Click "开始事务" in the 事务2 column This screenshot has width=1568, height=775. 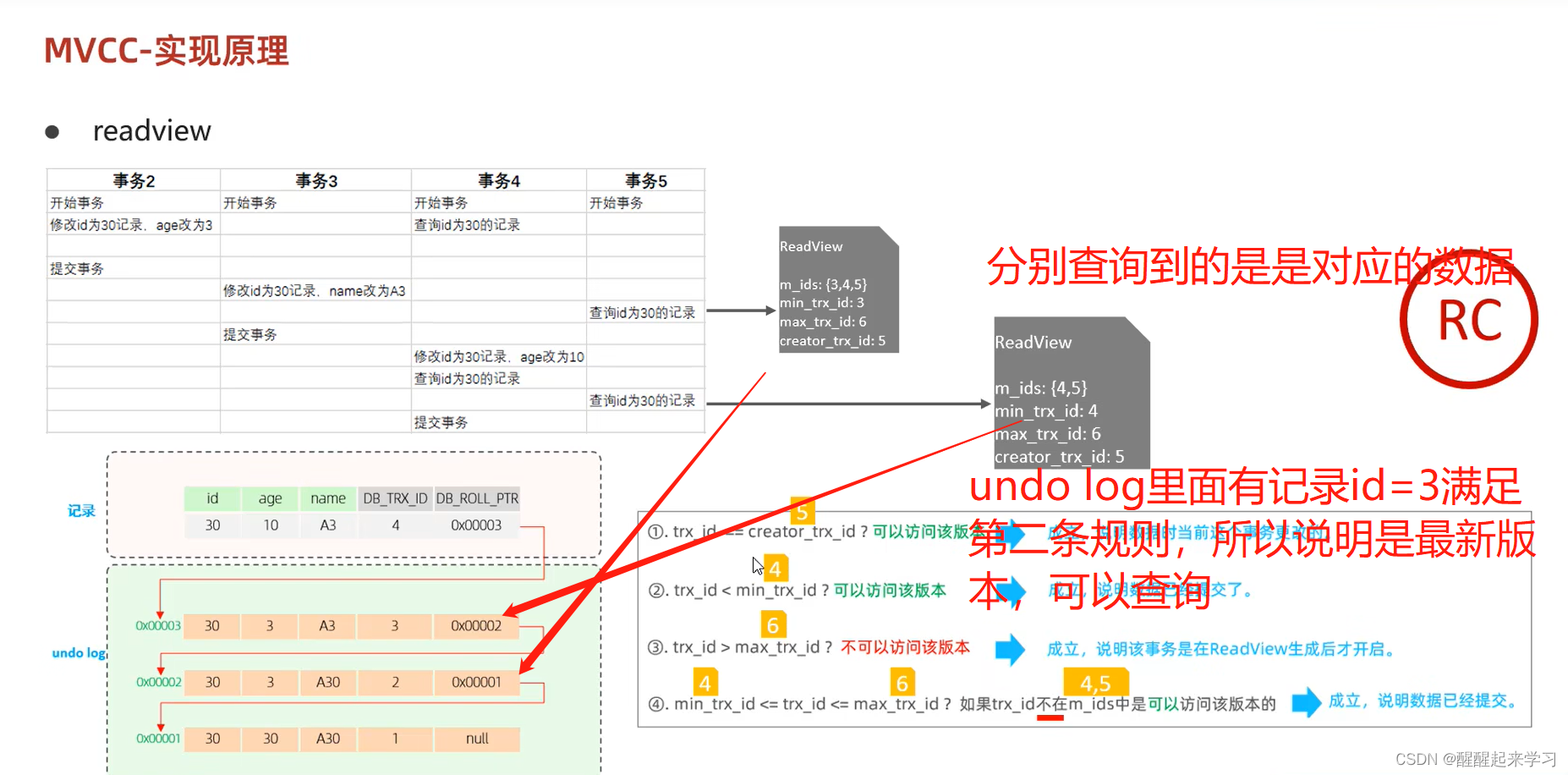tap(77, 203)
